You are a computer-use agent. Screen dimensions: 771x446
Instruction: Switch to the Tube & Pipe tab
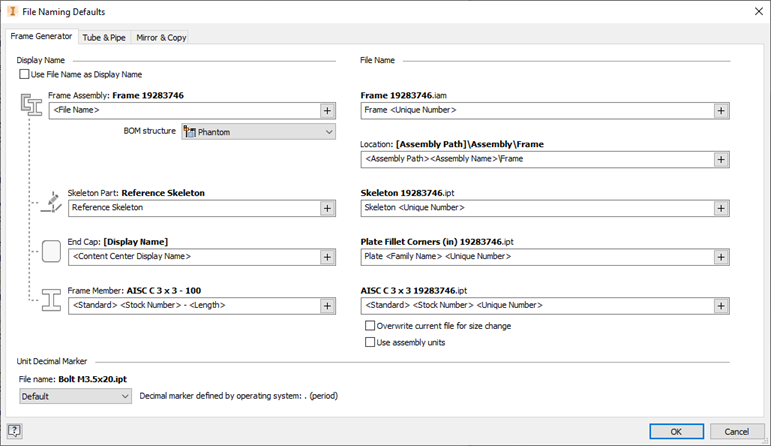pos(104,38)
